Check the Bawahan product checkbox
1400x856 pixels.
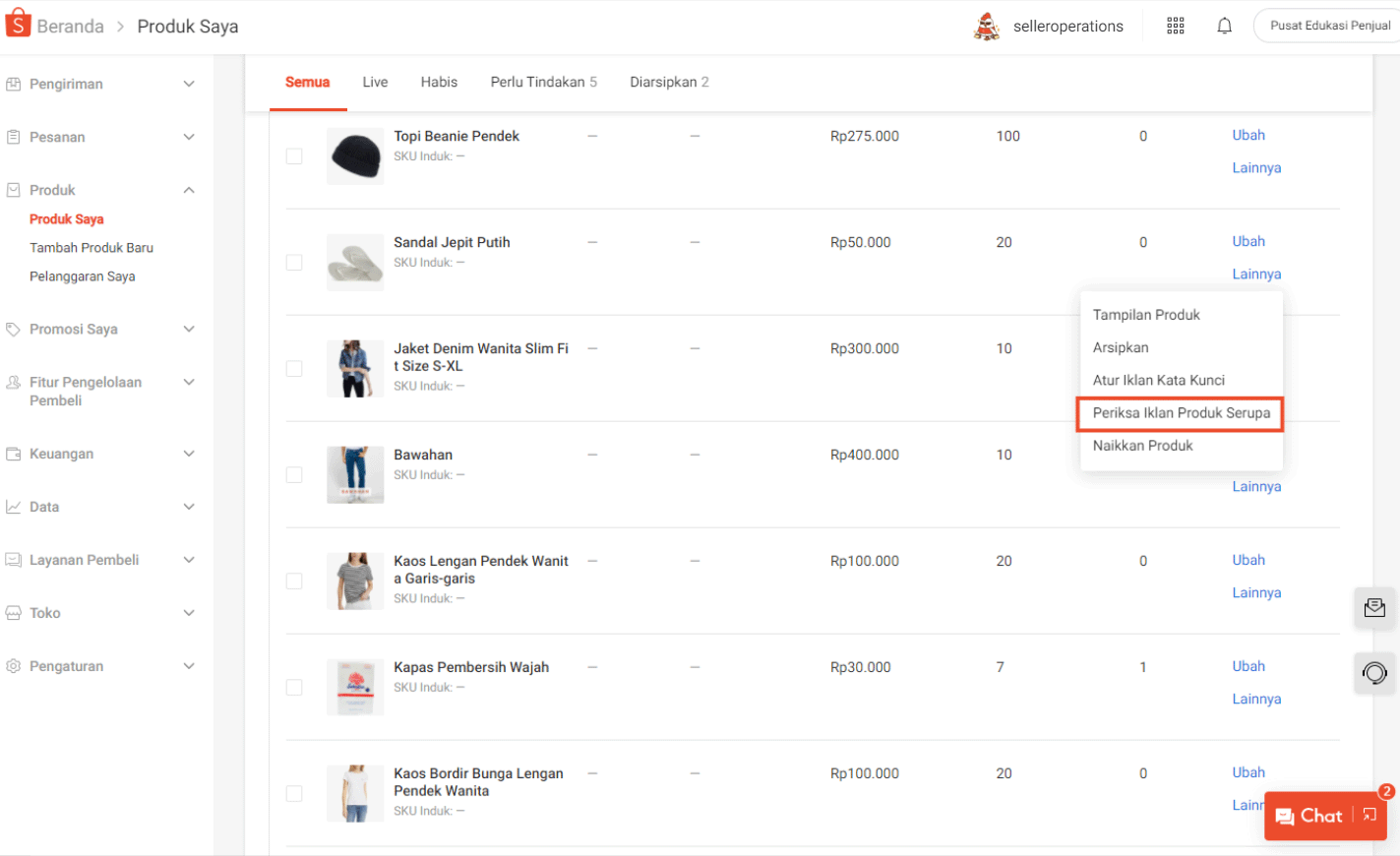(x=293, y=474)
